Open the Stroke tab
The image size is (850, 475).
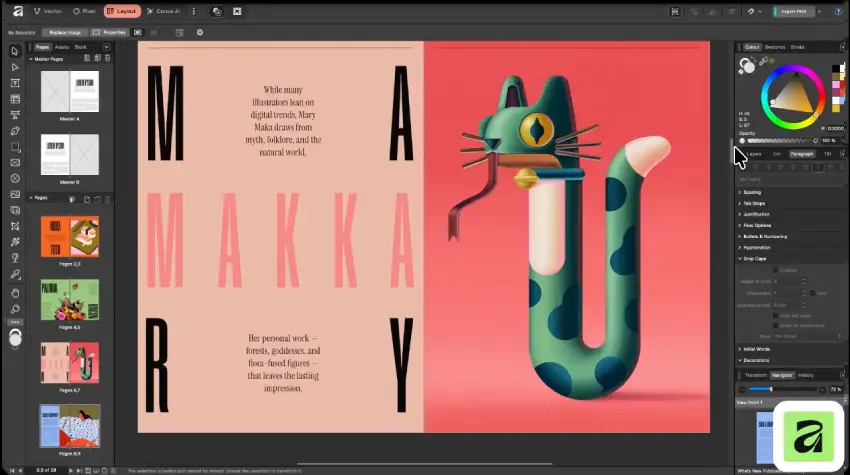tap(797, 47)
